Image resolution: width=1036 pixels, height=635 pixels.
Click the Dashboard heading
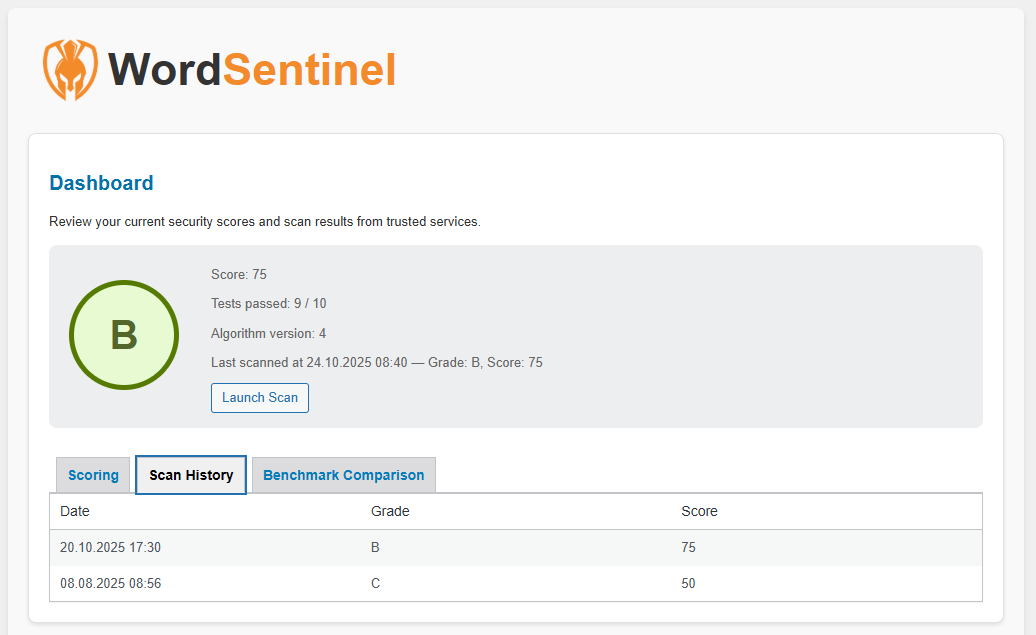click(101, 183)
